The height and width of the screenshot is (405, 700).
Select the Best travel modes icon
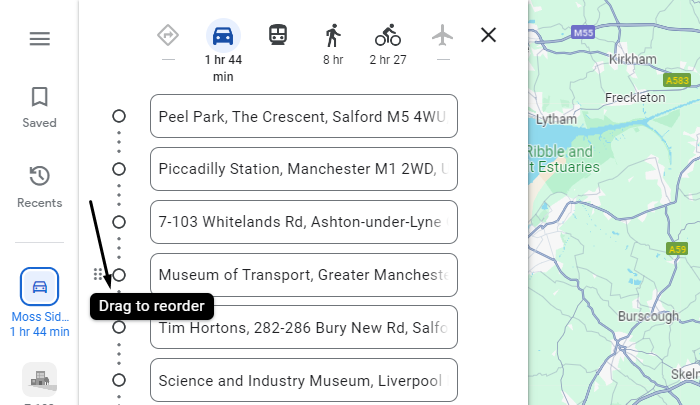[168, 35]
